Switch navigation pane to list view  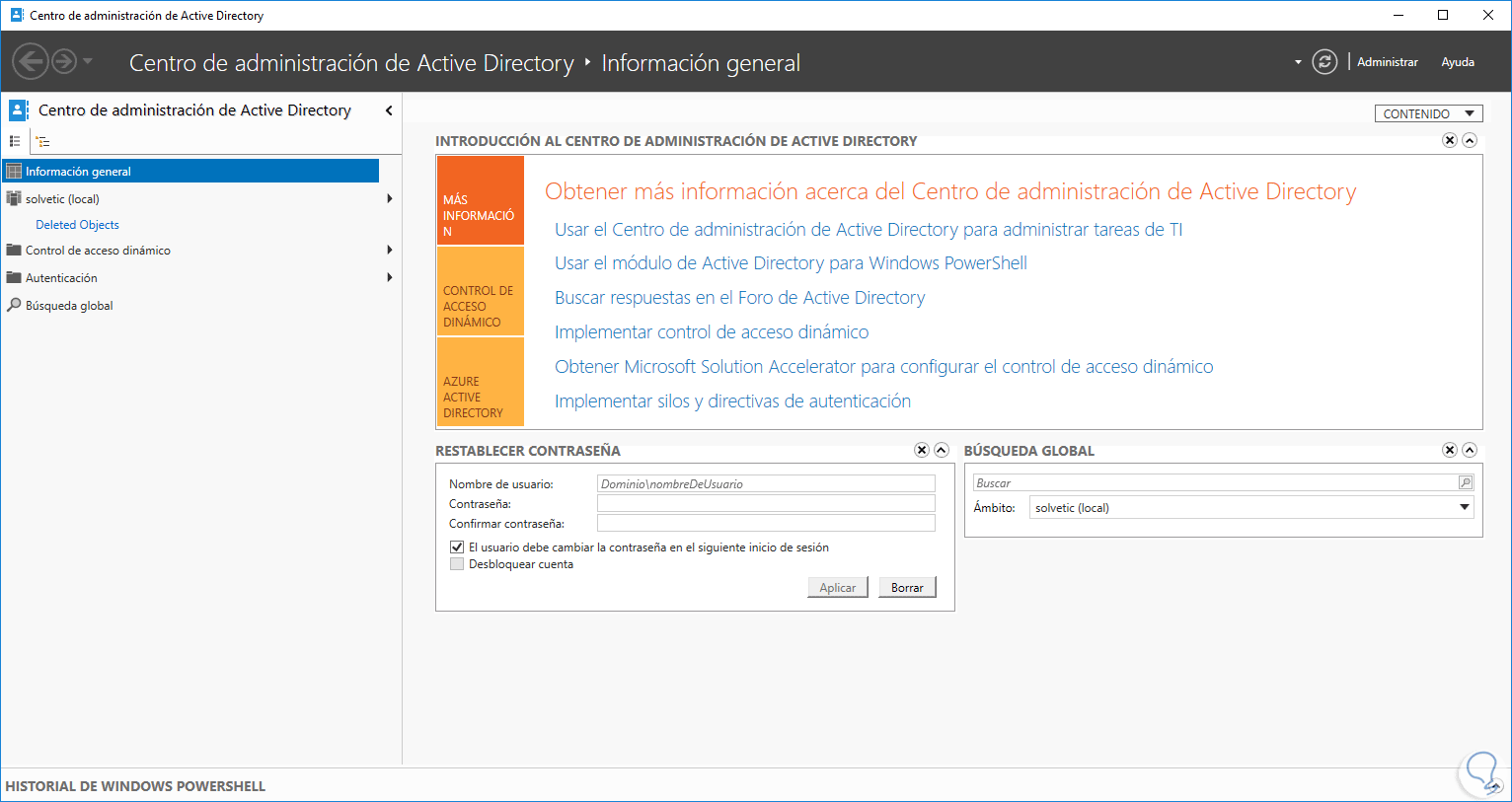[x=15, y=141]
